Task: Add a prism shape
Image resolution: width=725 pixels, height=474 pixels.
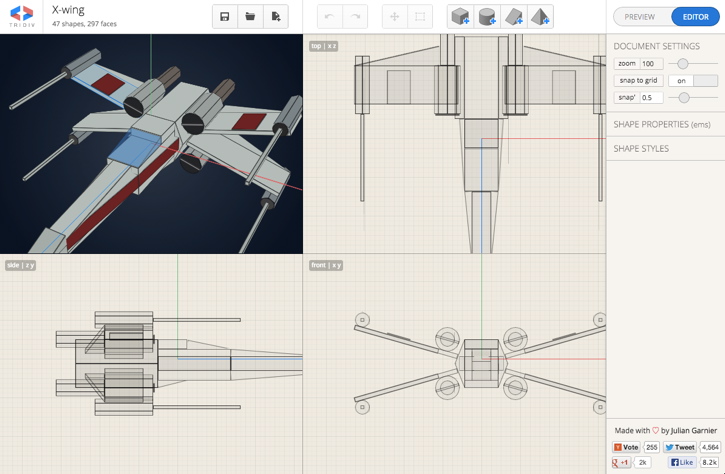Action: pyautogui.click(x=514, y=17)
